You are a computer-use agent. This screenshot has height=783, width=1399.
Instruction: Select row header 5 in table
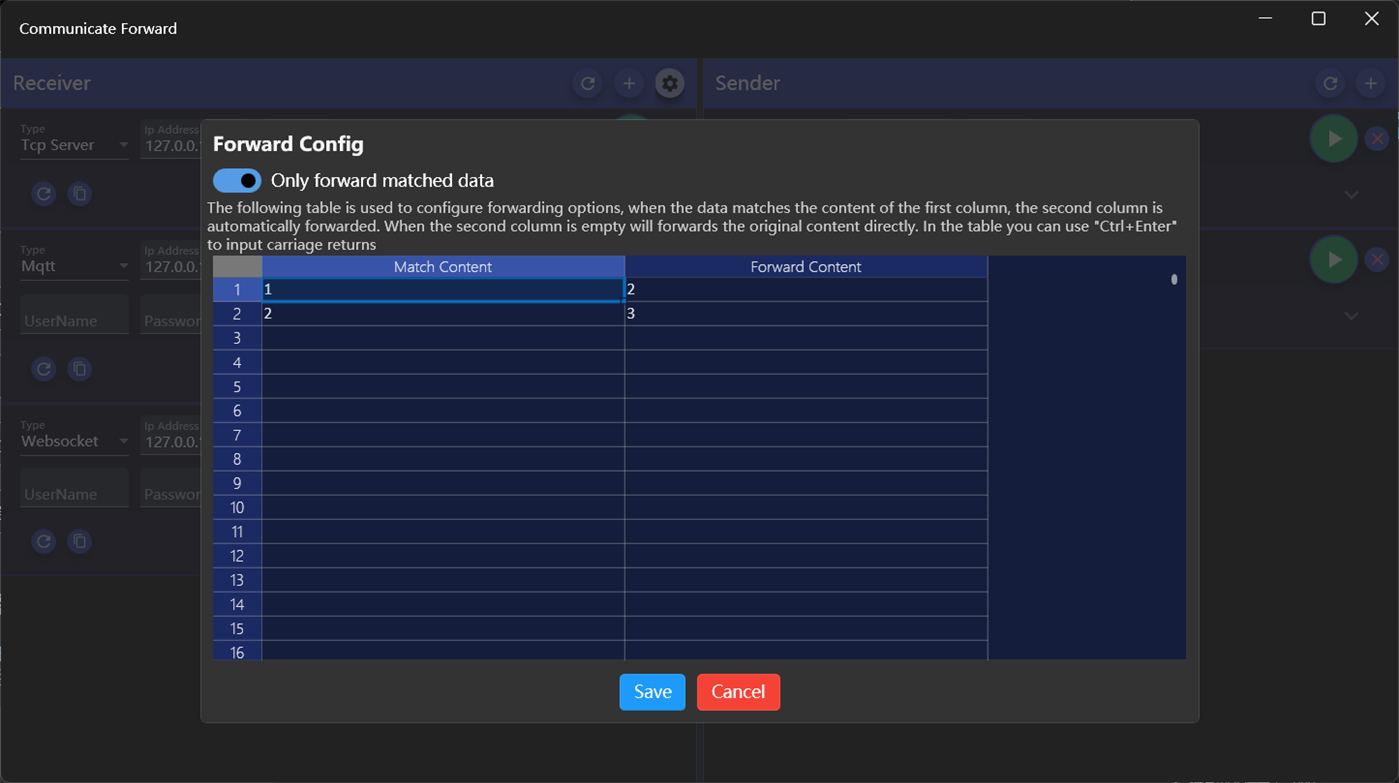(x=237, y=386)
